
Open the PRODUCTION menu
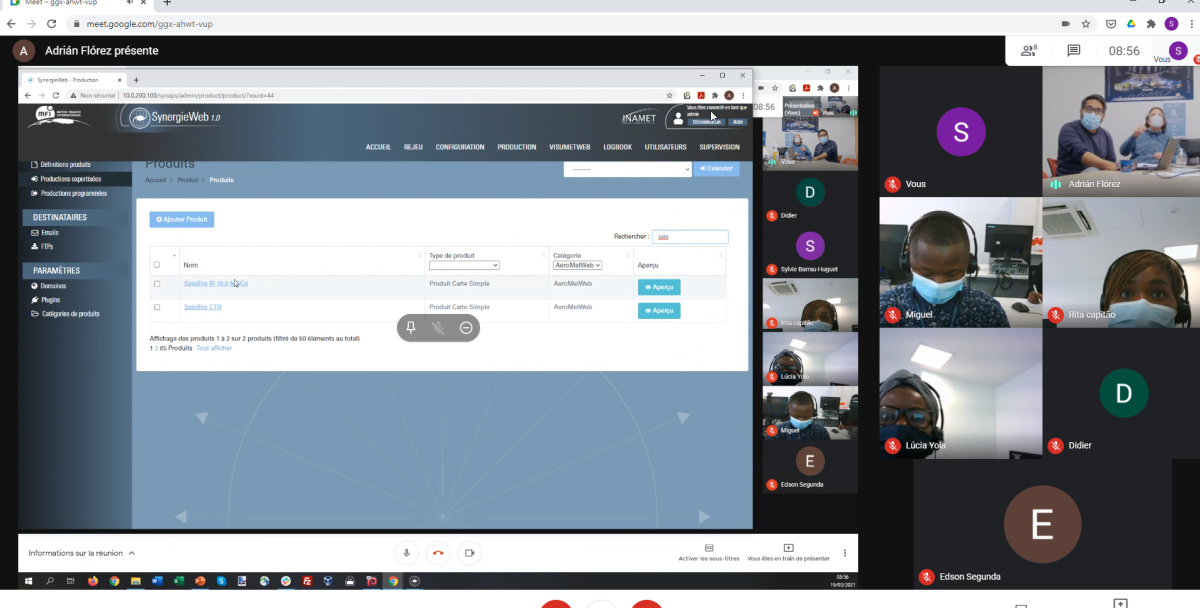tap(517, 147)
